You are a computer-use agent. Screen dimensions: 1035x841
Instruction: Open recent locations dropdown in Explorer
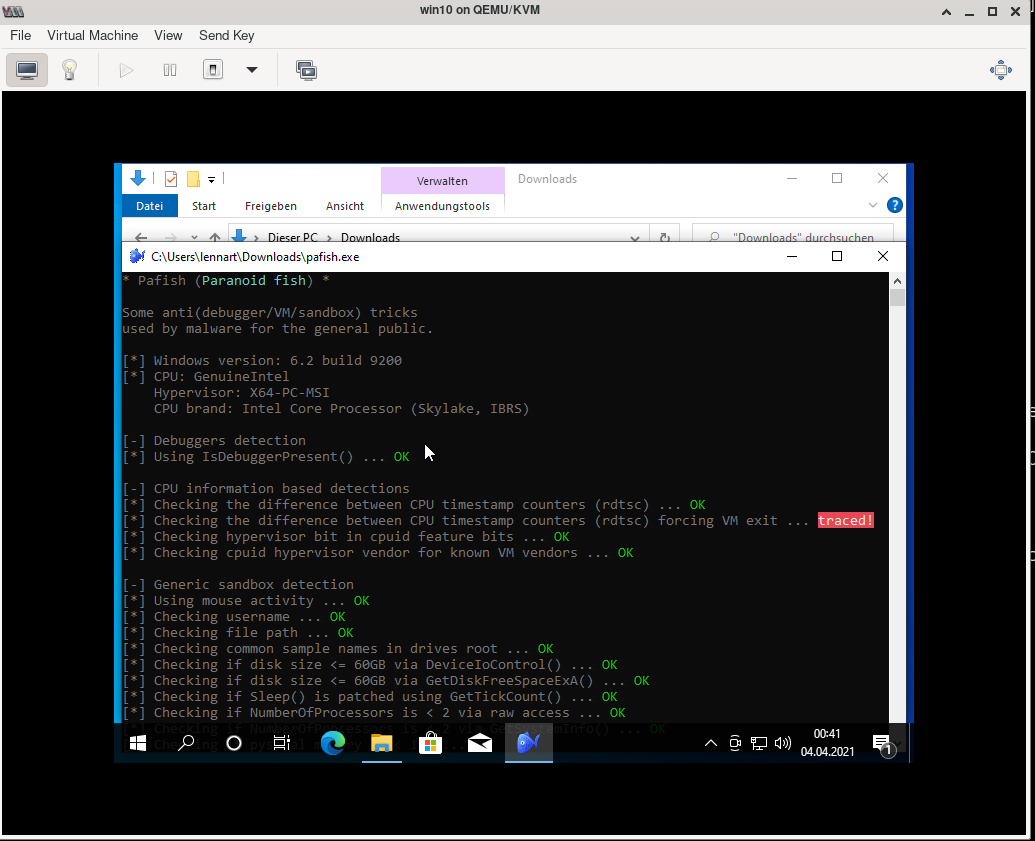pos(194,237)
